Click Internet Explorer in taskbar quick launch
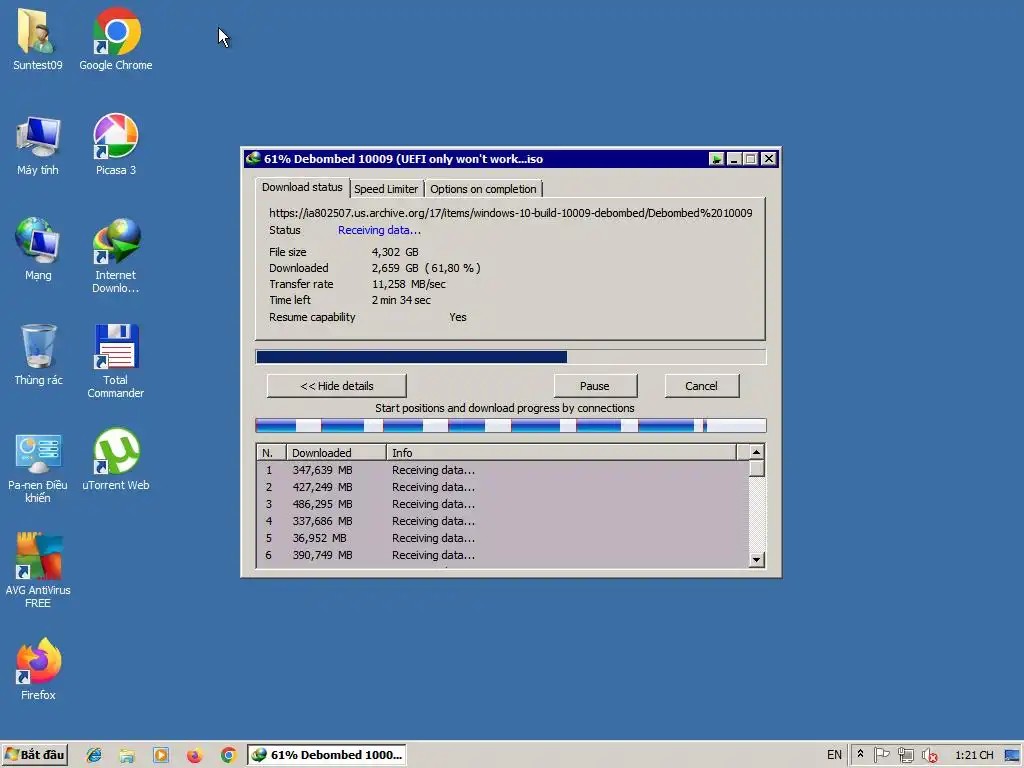The width and height of the screenshot is (1024, 768). (94, 755)
